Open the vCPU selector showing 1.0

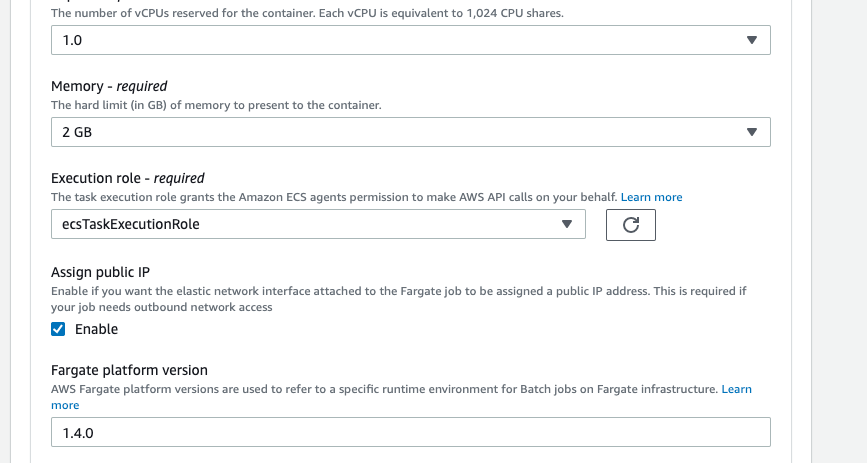(x=400, y=40)
